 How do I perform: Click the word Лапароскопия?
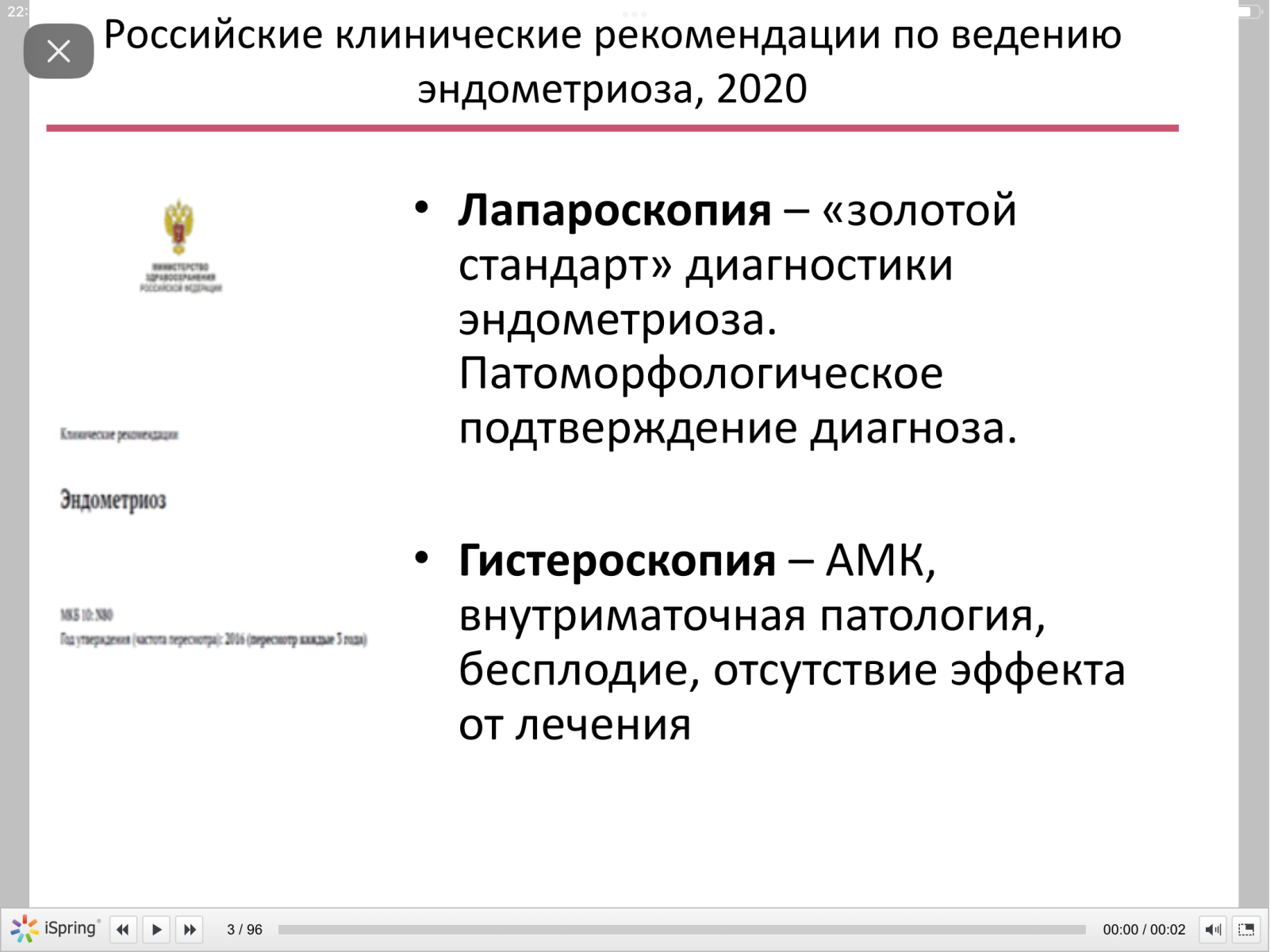tap(614, 210)
